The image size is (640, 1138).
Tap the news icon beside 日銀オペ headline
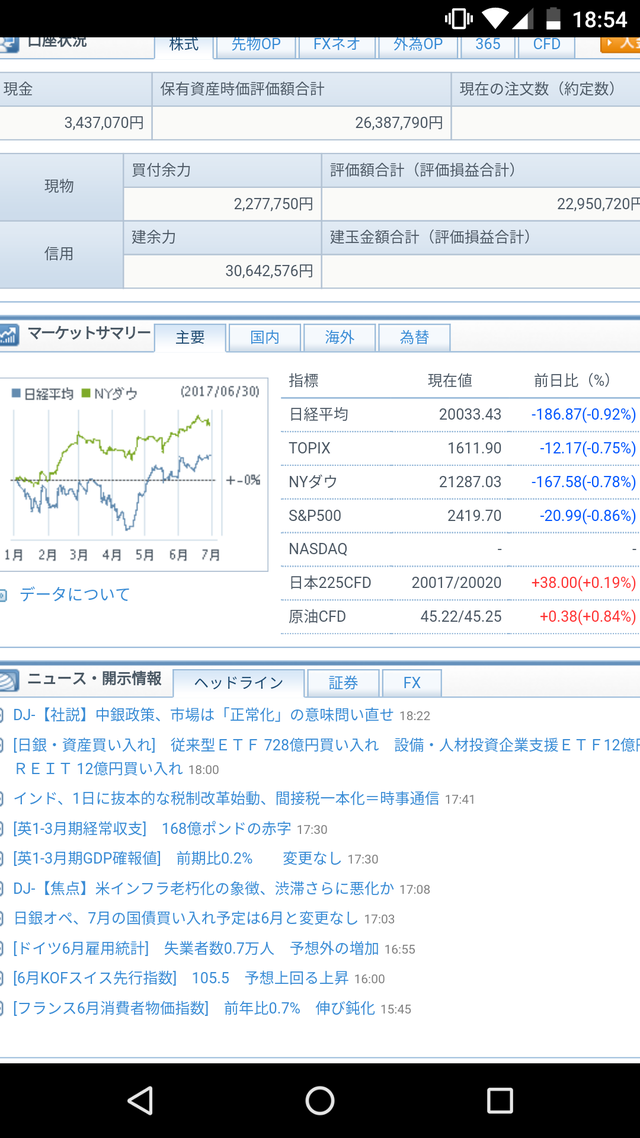[x=2, y=919]
